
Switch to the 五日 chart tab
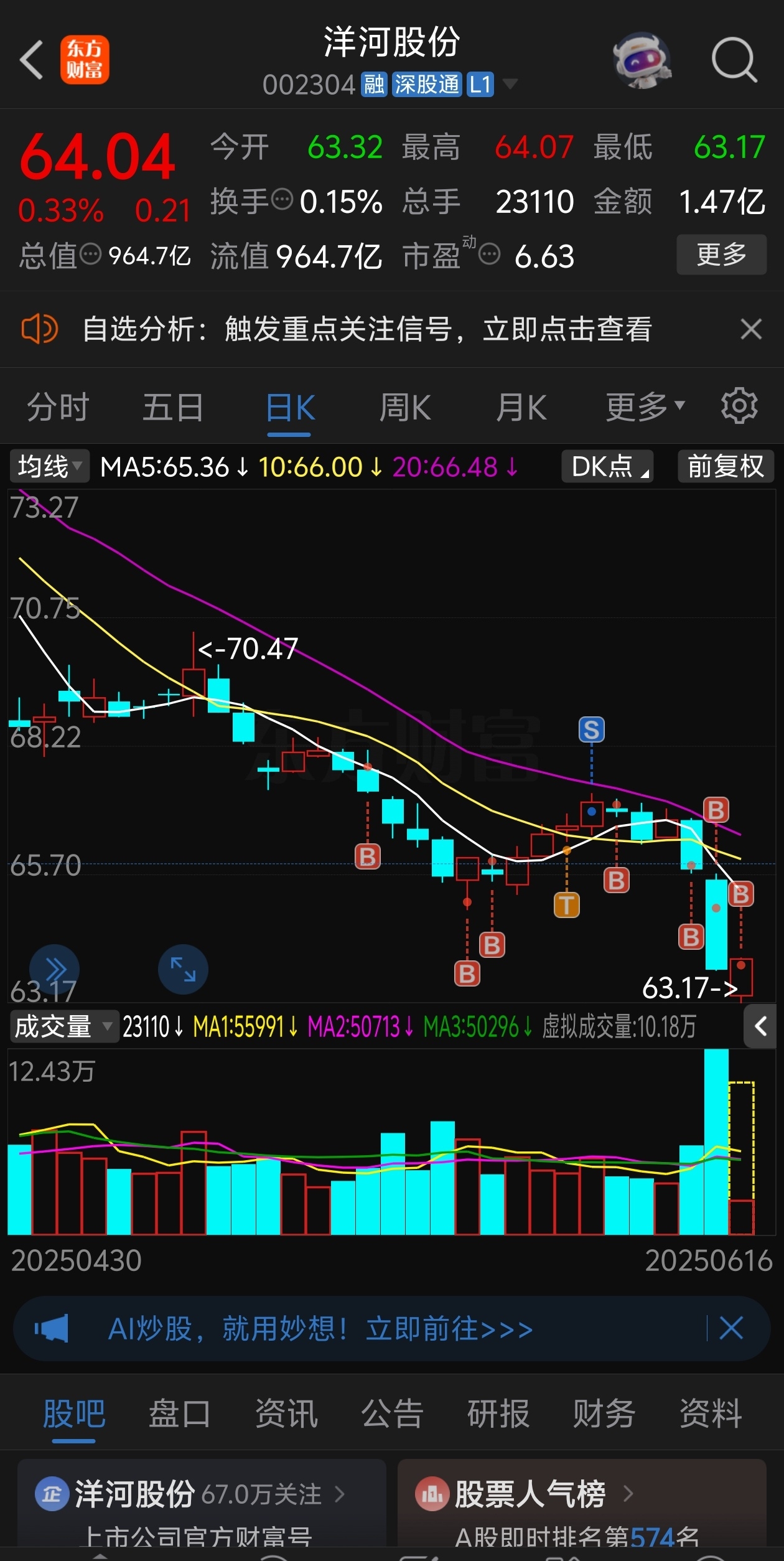(173, 408)
